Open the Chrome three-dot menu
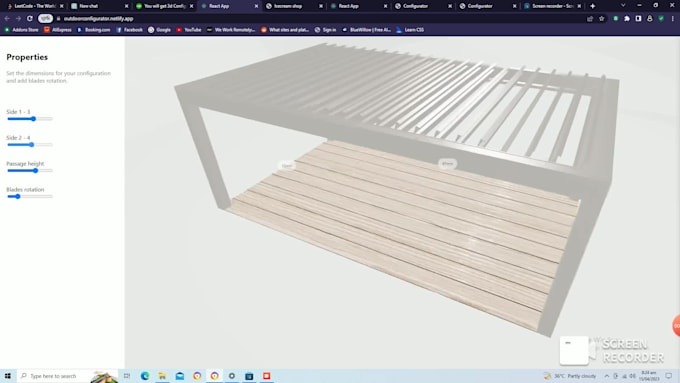This screenshot has width=680, height=383. [673, 19]
